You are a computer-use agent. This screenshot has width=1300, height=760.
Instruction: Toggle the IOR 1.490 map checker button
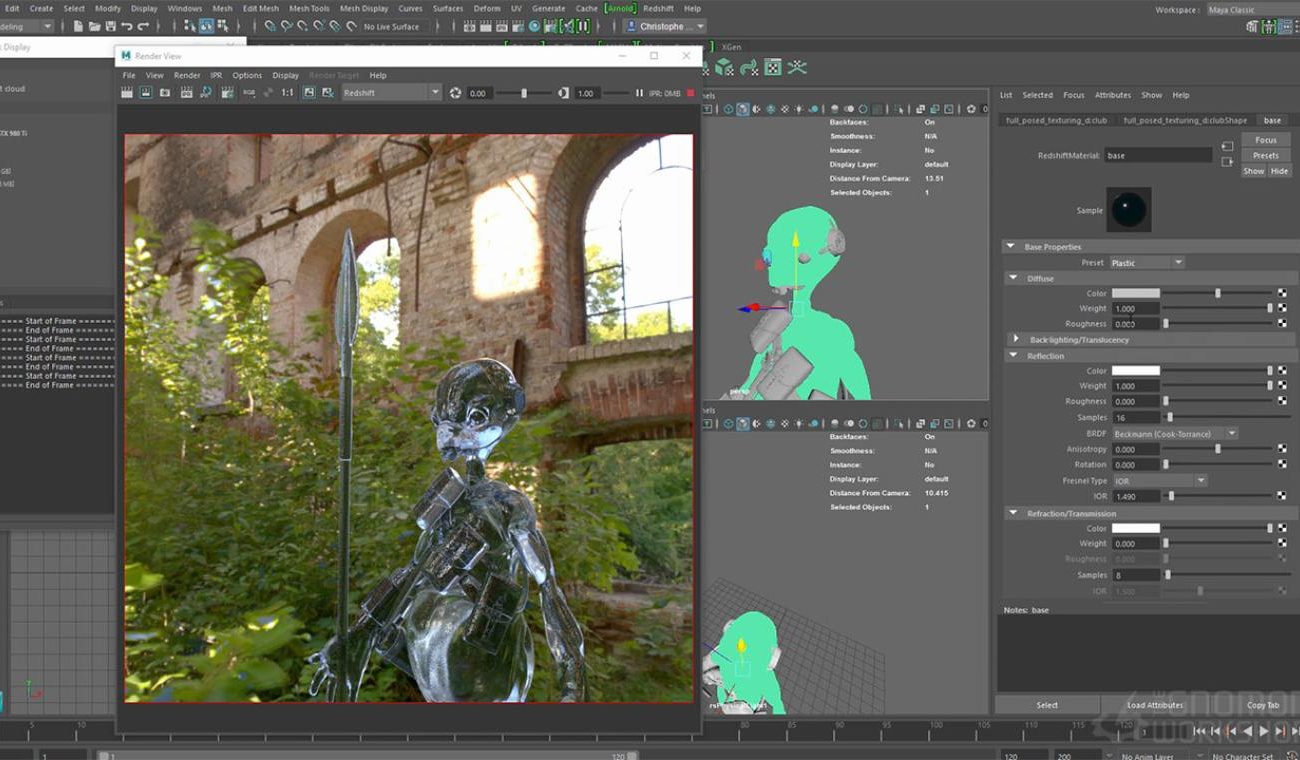(1282, 496)
